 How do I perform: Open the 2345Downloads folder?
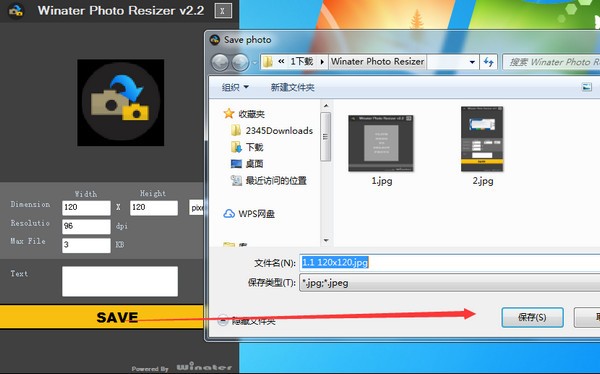pos(279,131)
